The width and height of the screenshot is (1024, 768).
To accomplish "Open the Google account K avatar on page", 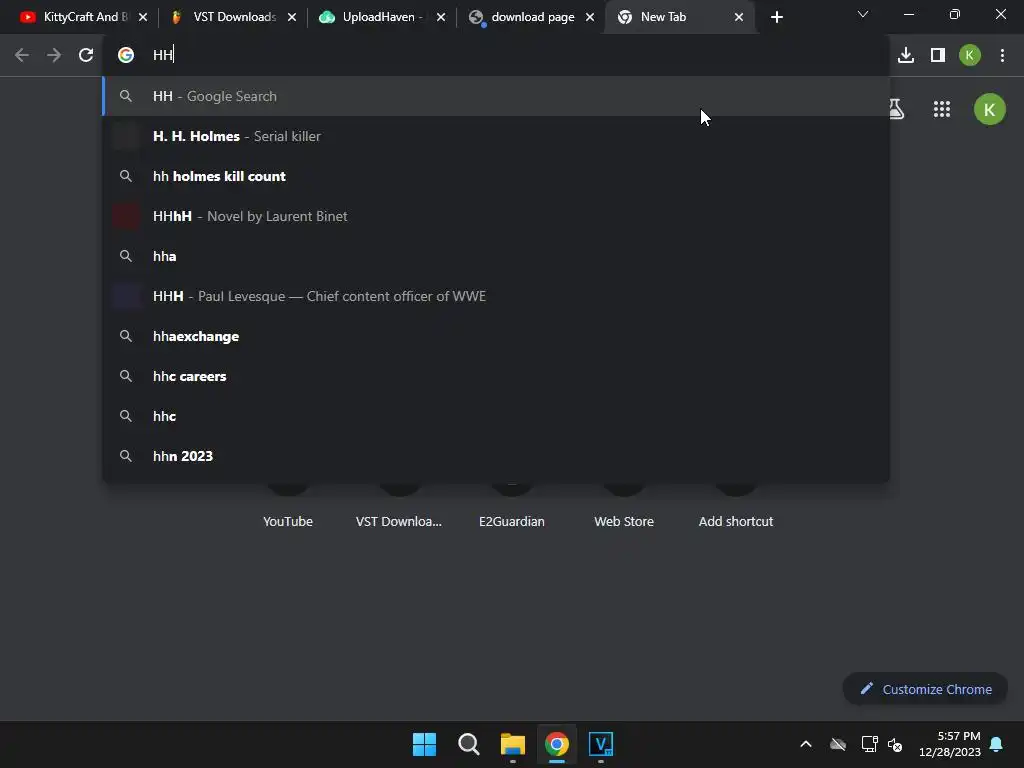I will [990, 109].
